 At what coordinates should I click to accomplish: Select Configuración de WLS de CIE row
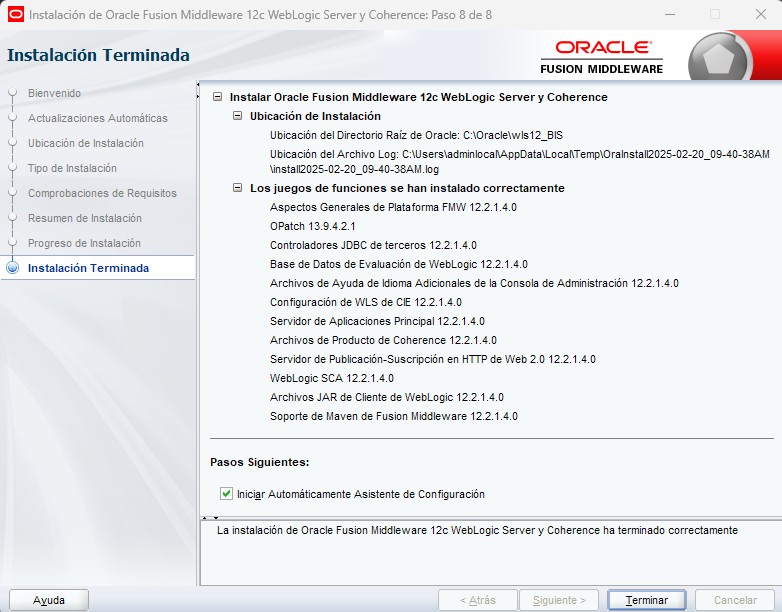tap(366, 302)
